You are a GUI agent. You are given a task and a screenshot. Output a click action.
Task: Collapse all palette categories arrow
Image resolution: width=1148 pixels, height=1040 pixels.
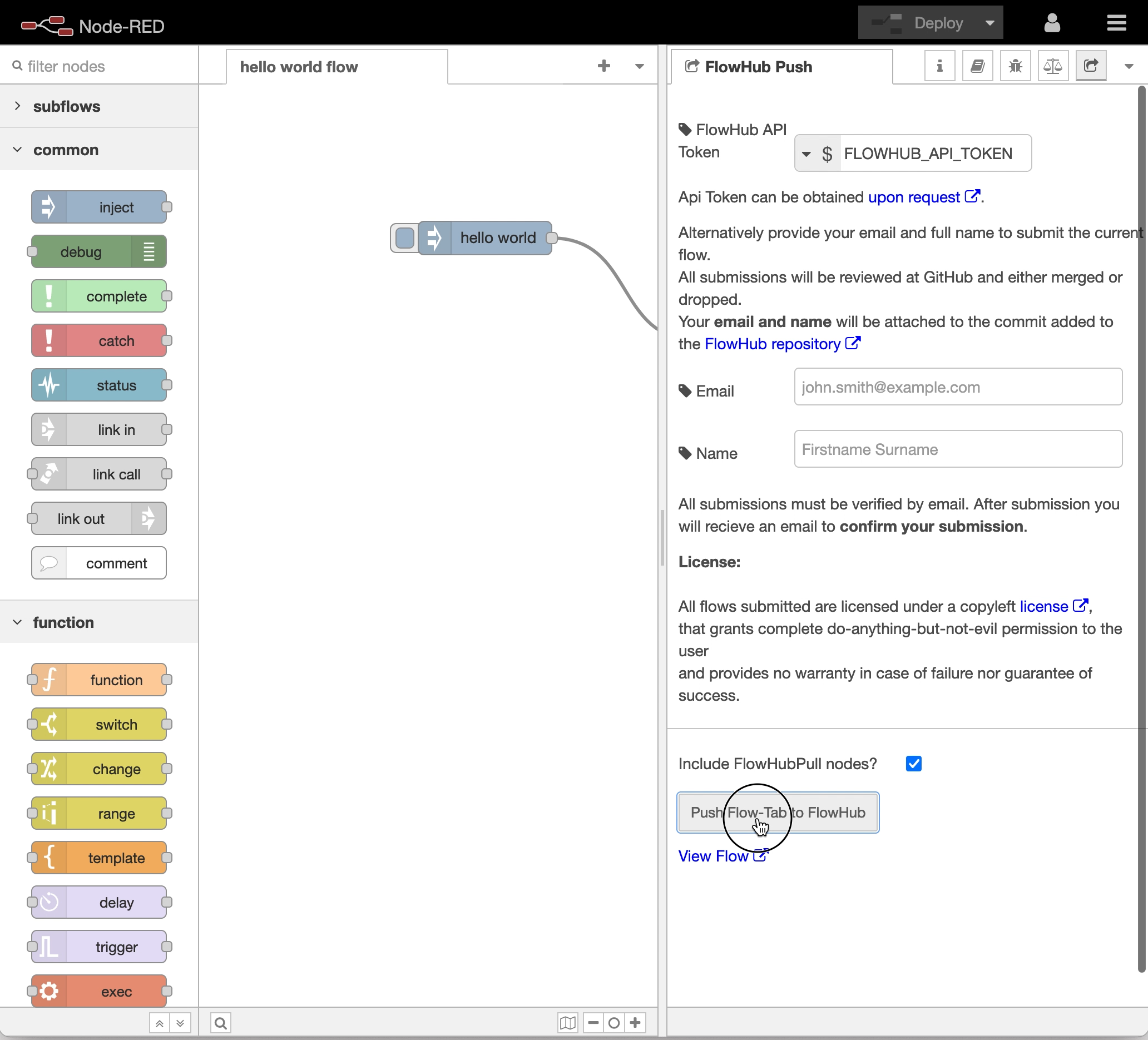tap(160, 1023)
